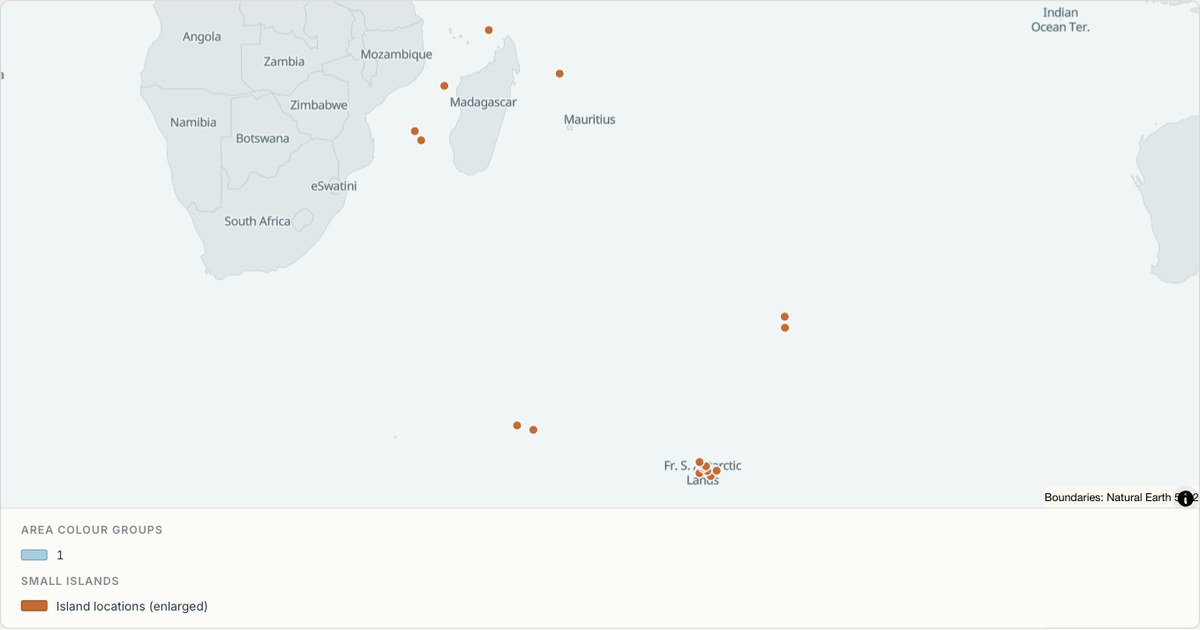Image resolution: width=1200 pixels, height=630 pixels.
Task: Click the orange island locations legend swatch
Action: tap(34, 606)
